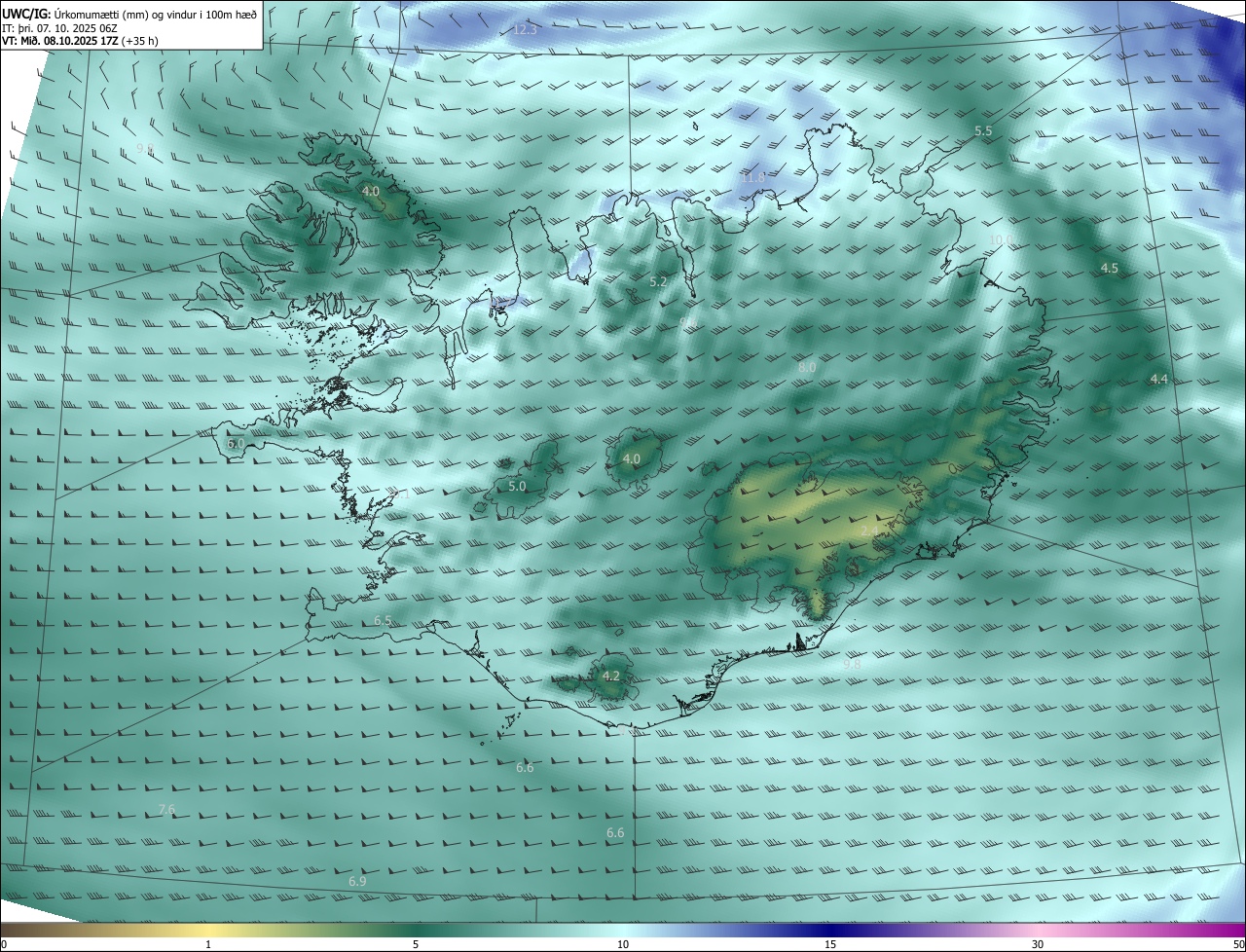Select the 8.0 value label
Image resolution: width=1246 pixels, height=952 pixels.
[x=807, y=368]
